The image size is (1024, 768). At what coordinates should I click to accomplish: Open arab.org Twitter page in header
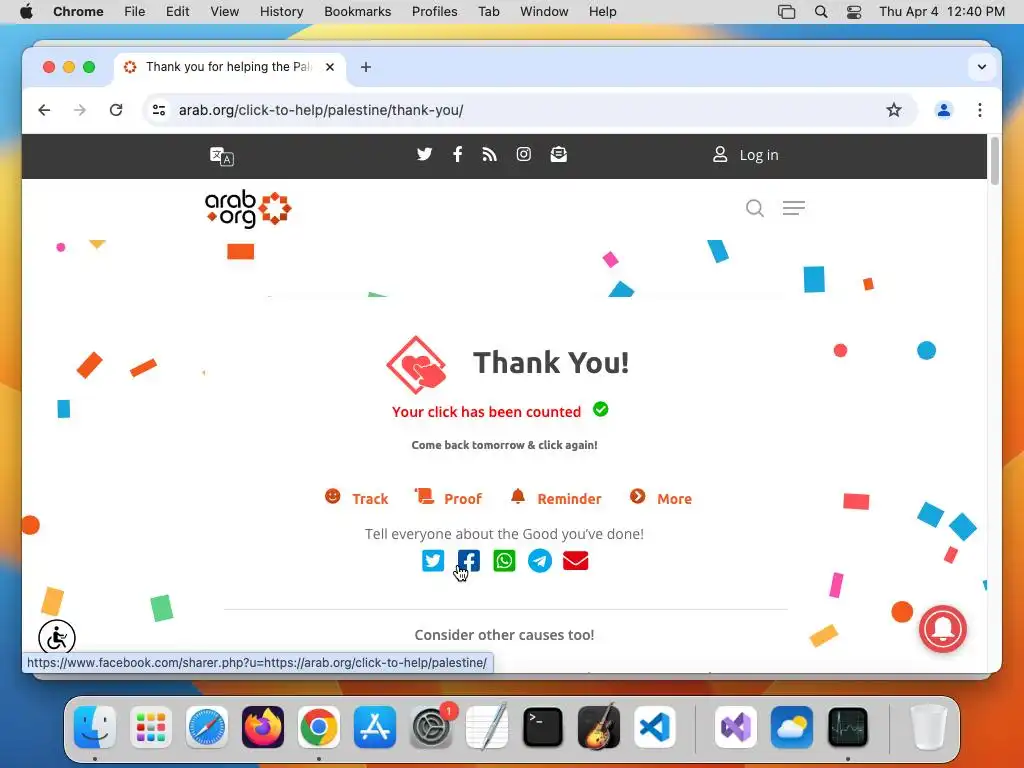424,154
